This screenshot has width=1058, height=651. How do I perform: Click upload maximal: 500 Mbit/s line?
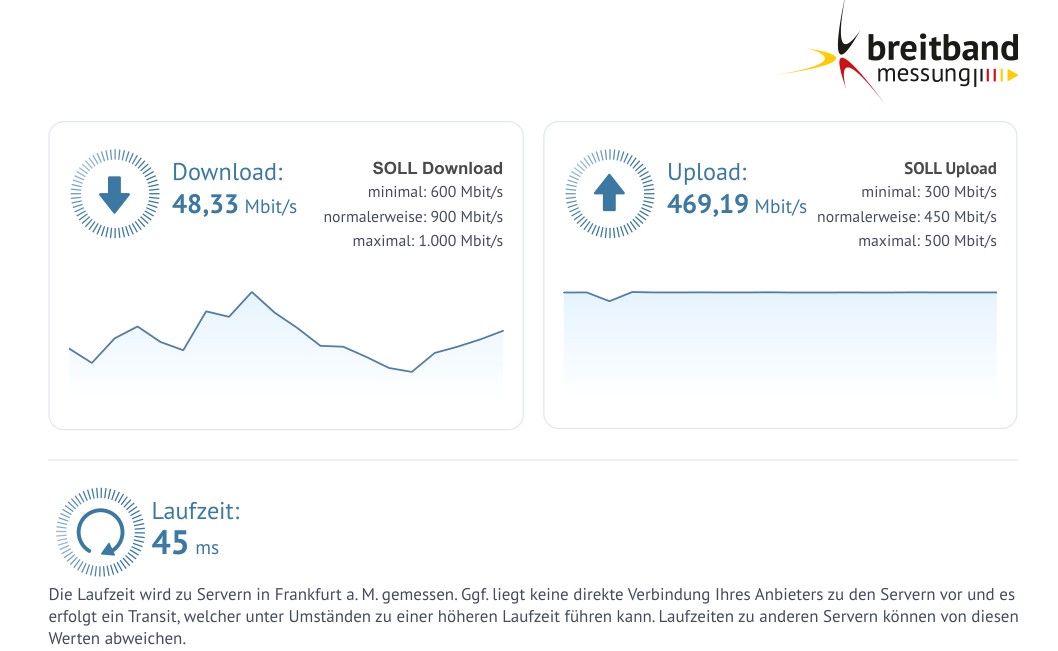(927, 241)
